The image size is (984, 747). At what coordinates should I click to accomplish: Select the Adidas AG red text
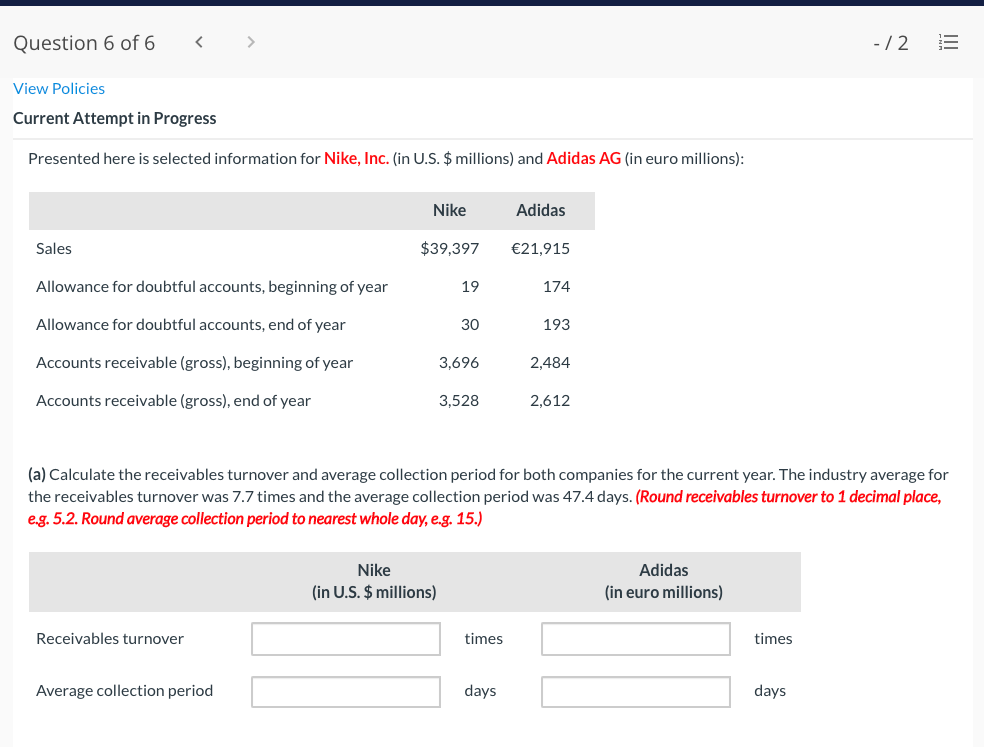pos(584,158)
